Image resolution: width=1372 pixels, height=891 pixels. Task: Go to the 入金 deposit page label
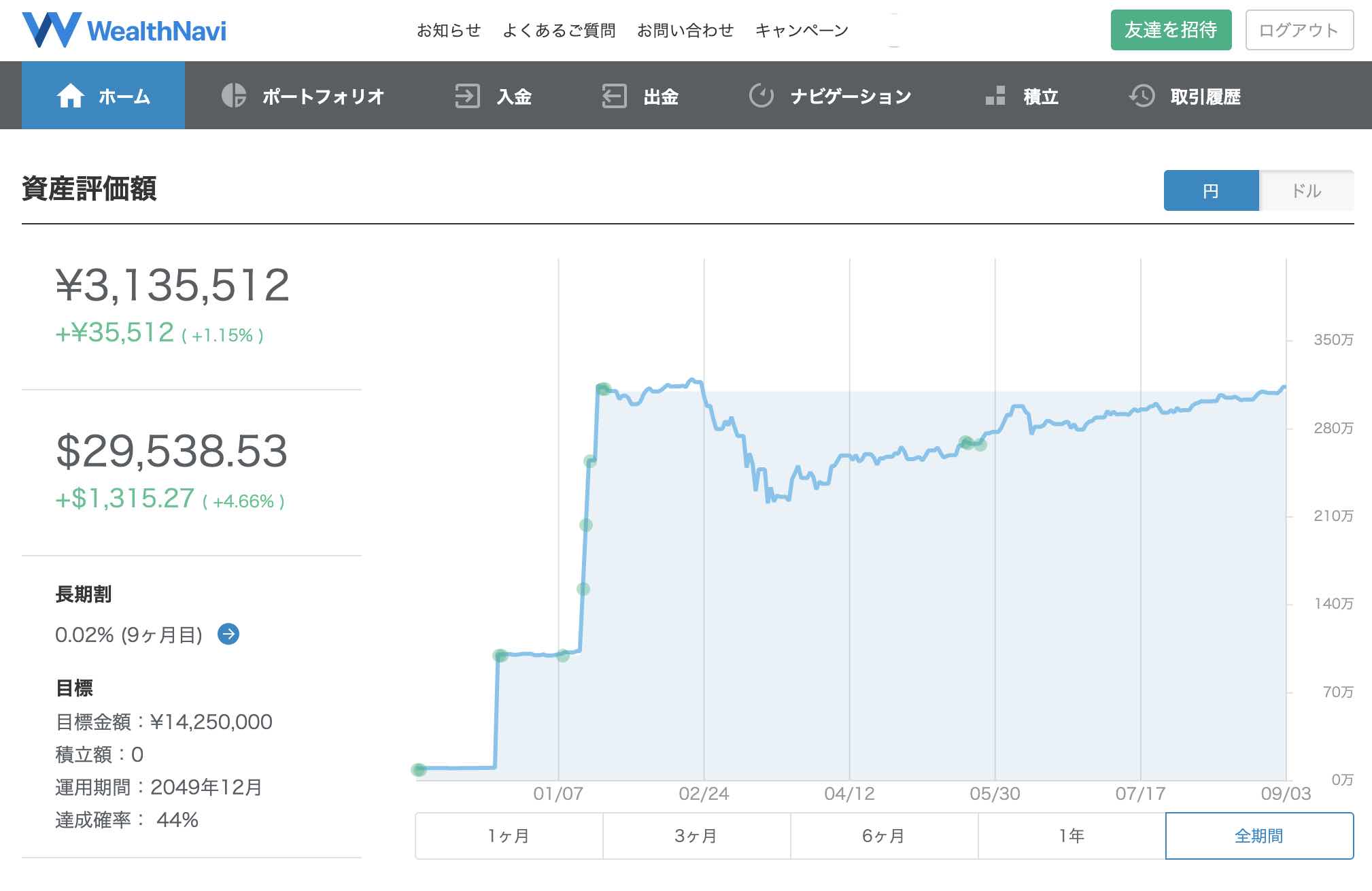(x=514, y=97)
